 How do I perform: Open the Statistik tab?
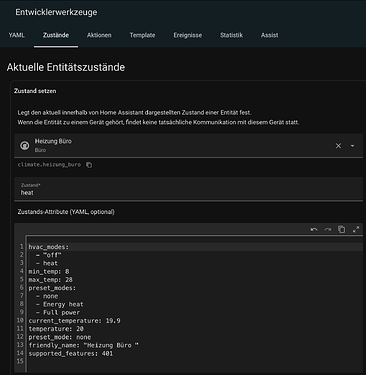pyautogui.click(x=231, y=35)
